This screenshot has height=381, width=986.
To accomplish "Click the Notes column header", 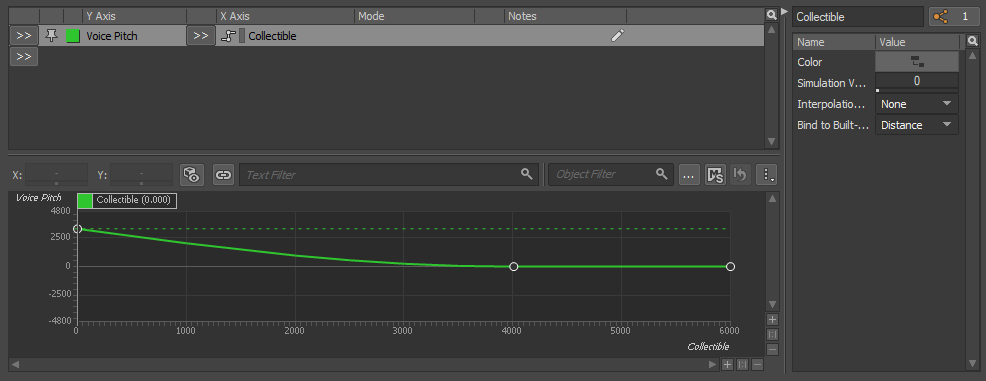I will 565,16.
